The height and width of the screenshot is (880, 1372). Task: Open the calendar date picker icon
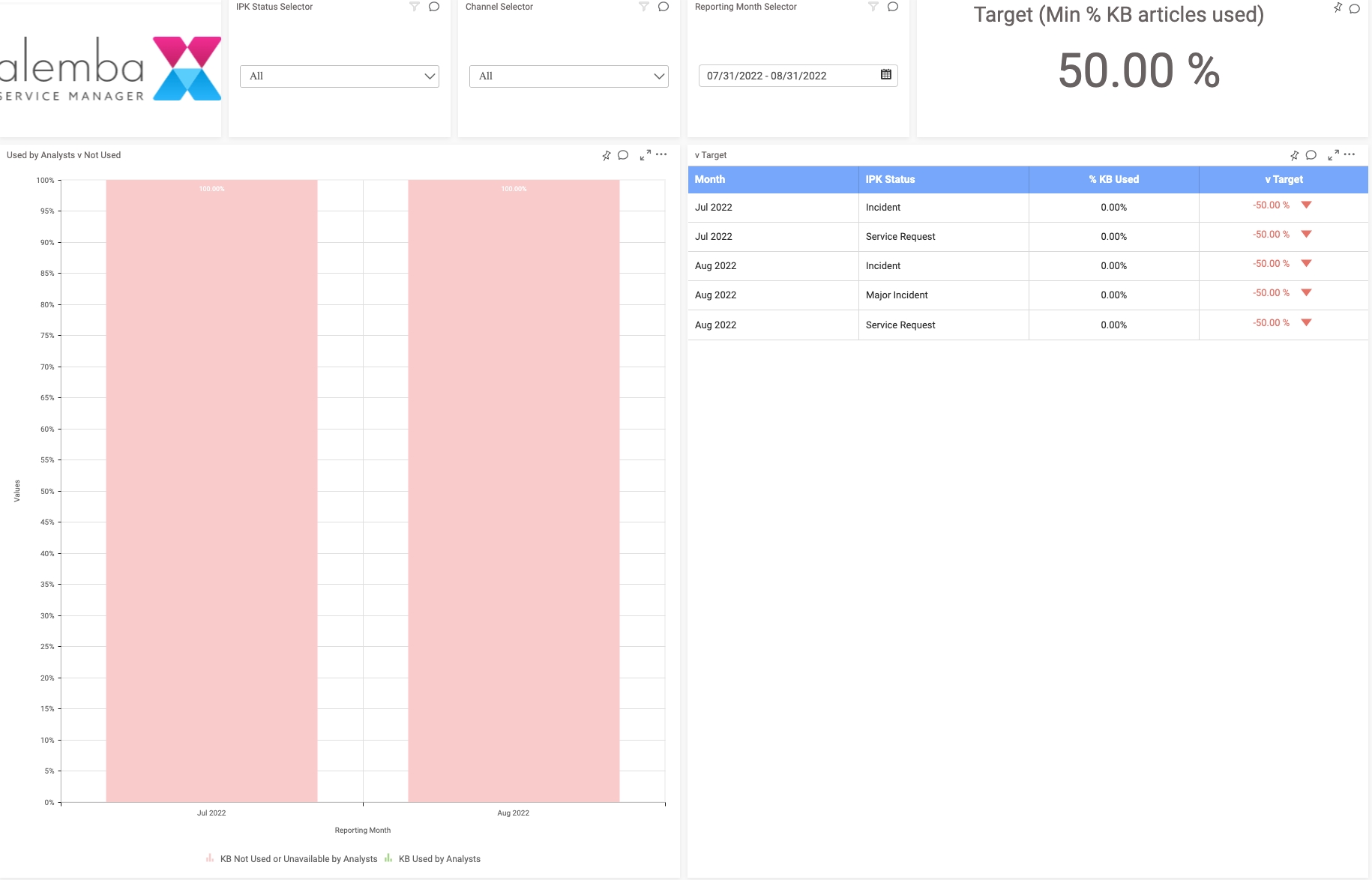tap(885, 75)
